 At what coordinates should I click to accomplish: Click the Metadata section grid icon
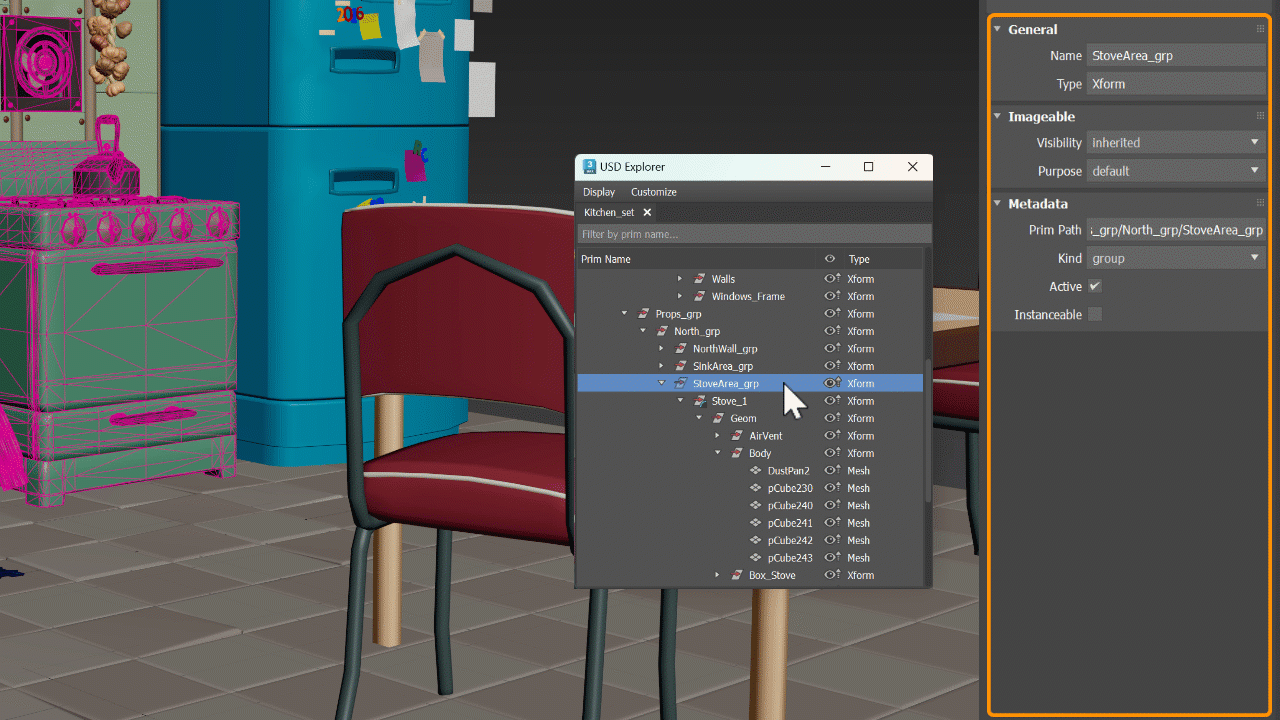click(x=1261, y=203)
